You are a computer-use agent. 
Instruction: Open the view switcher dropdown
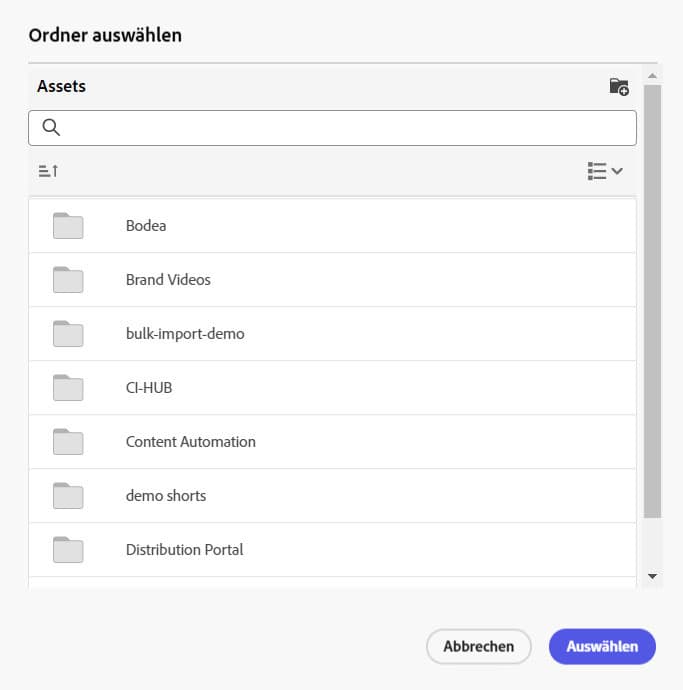(605, 171)
